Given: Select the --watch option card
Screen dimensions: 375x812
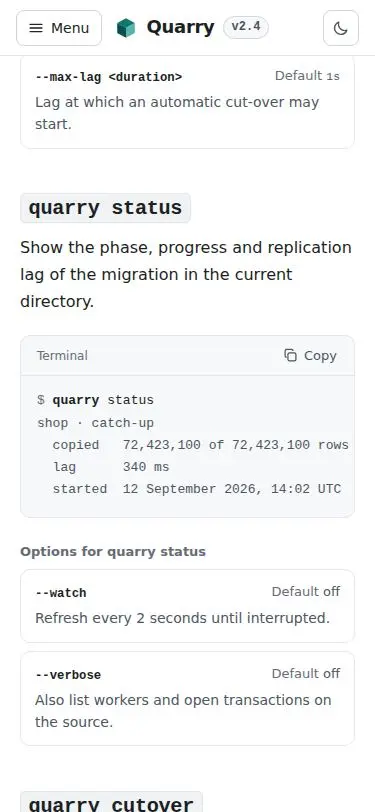Looking at the screenshot, I should 188,606.
